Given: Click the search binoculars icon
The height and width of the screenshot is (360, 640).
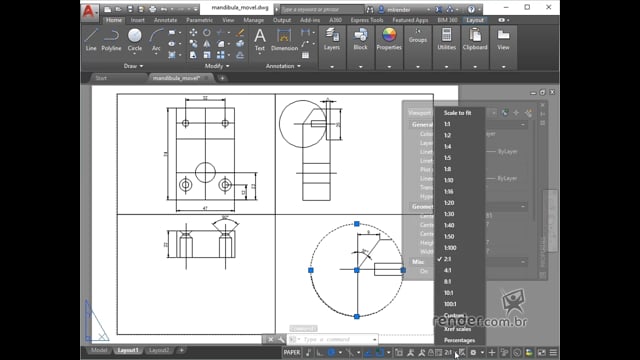Looking at the screenshot, I should pyautogui.click(x=370, y=9).
